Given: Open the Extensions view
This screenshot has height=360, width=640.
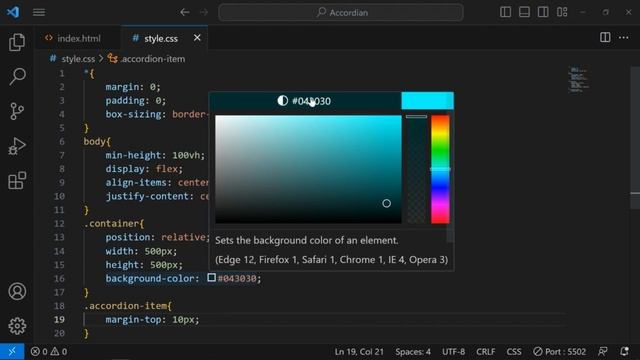Looking at the screenshot, I should [x=17, y=180].
